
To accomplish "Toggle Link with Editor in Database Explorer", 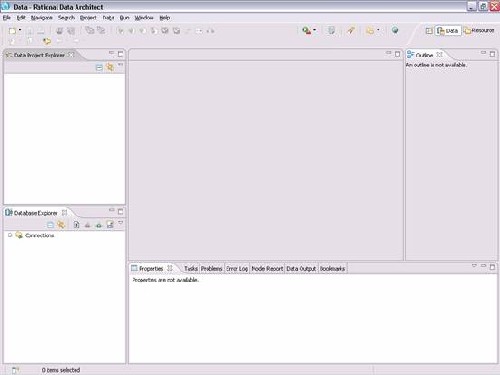I will click(x=61, y=225).
